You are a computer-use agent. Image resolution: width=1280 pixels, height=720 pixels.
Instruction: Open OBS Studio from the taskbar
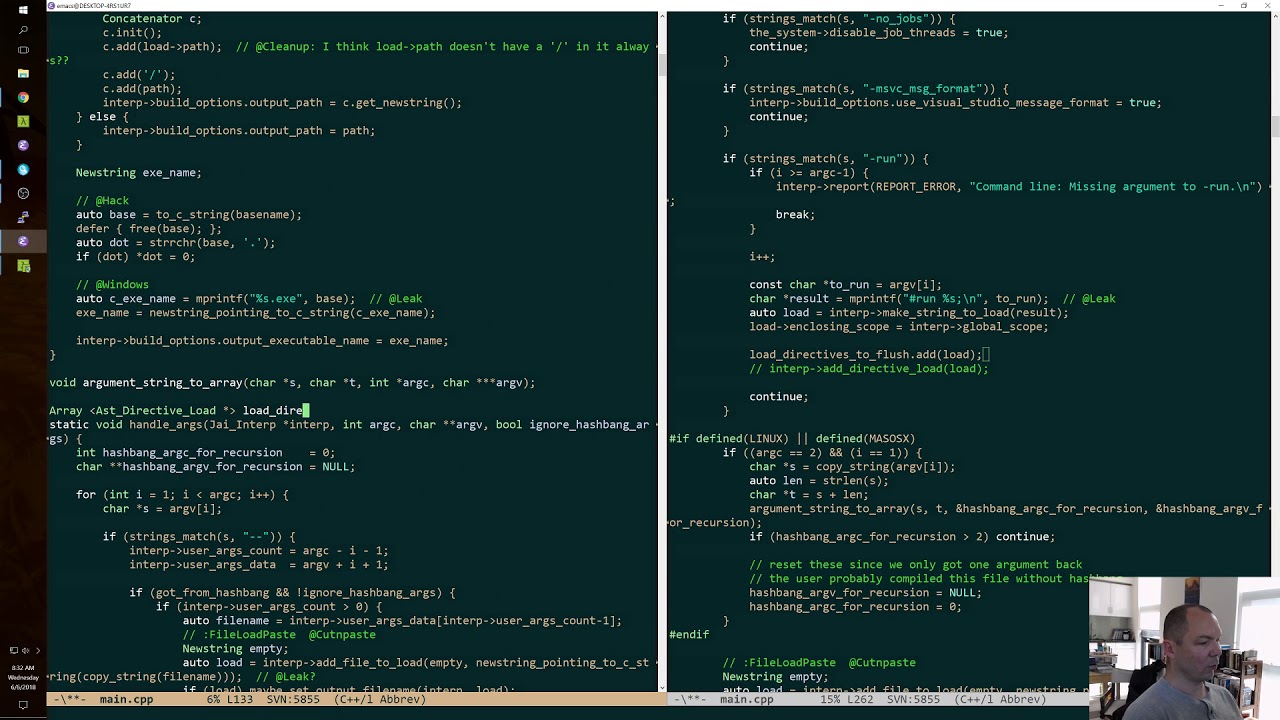click(23, 194)
